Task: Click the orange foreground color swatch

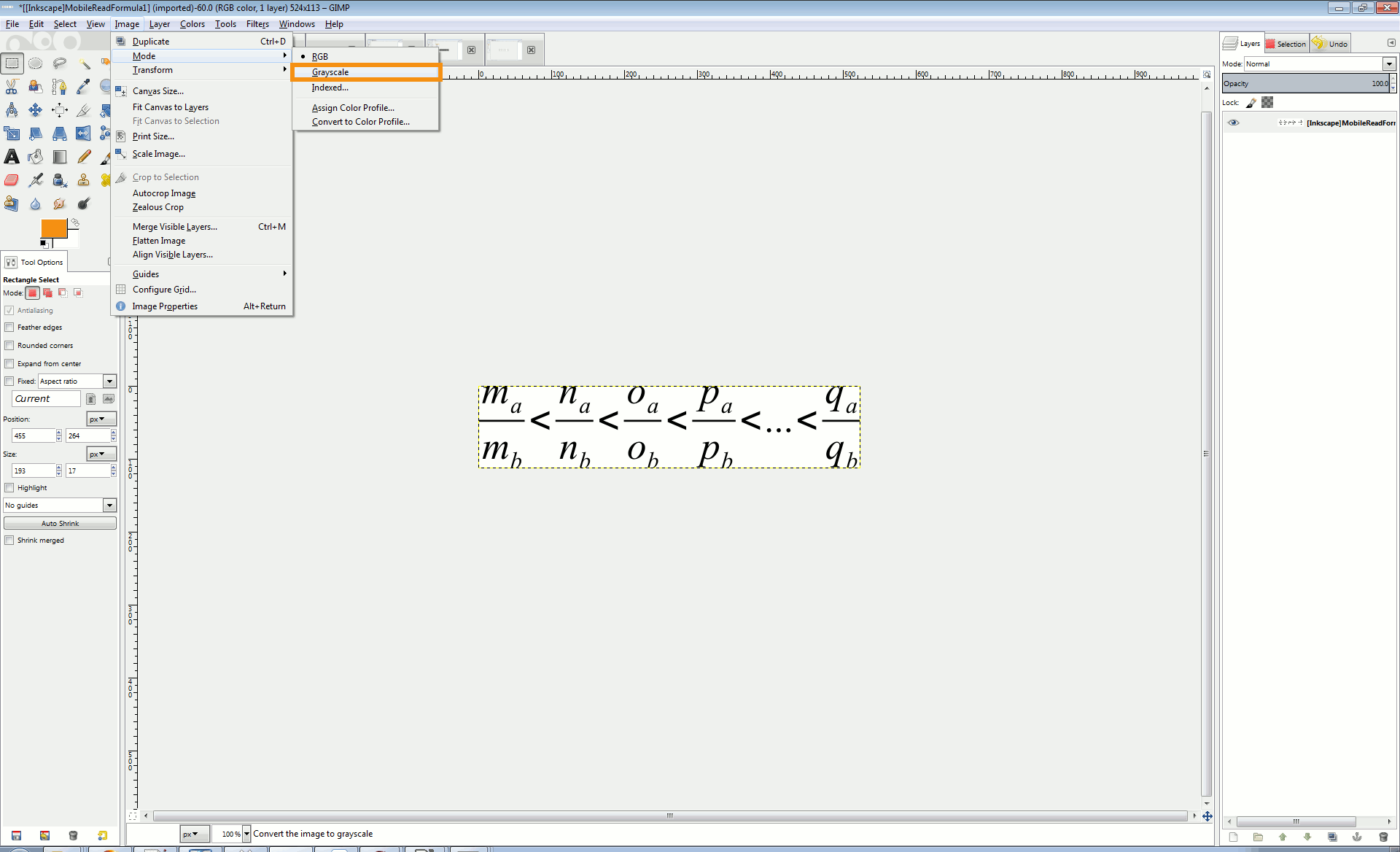Action: click(53, 228)
